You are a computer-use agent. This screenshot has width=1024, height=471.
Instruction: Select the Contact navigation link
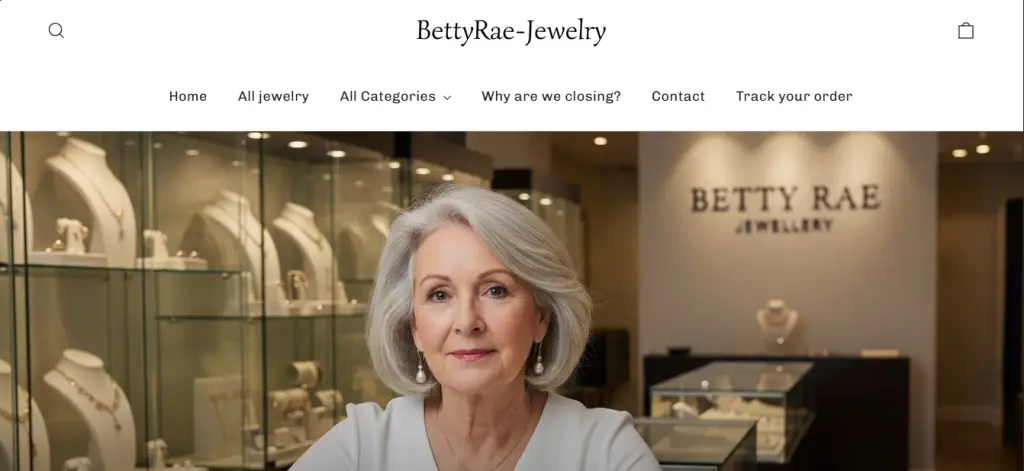(678, 97)
